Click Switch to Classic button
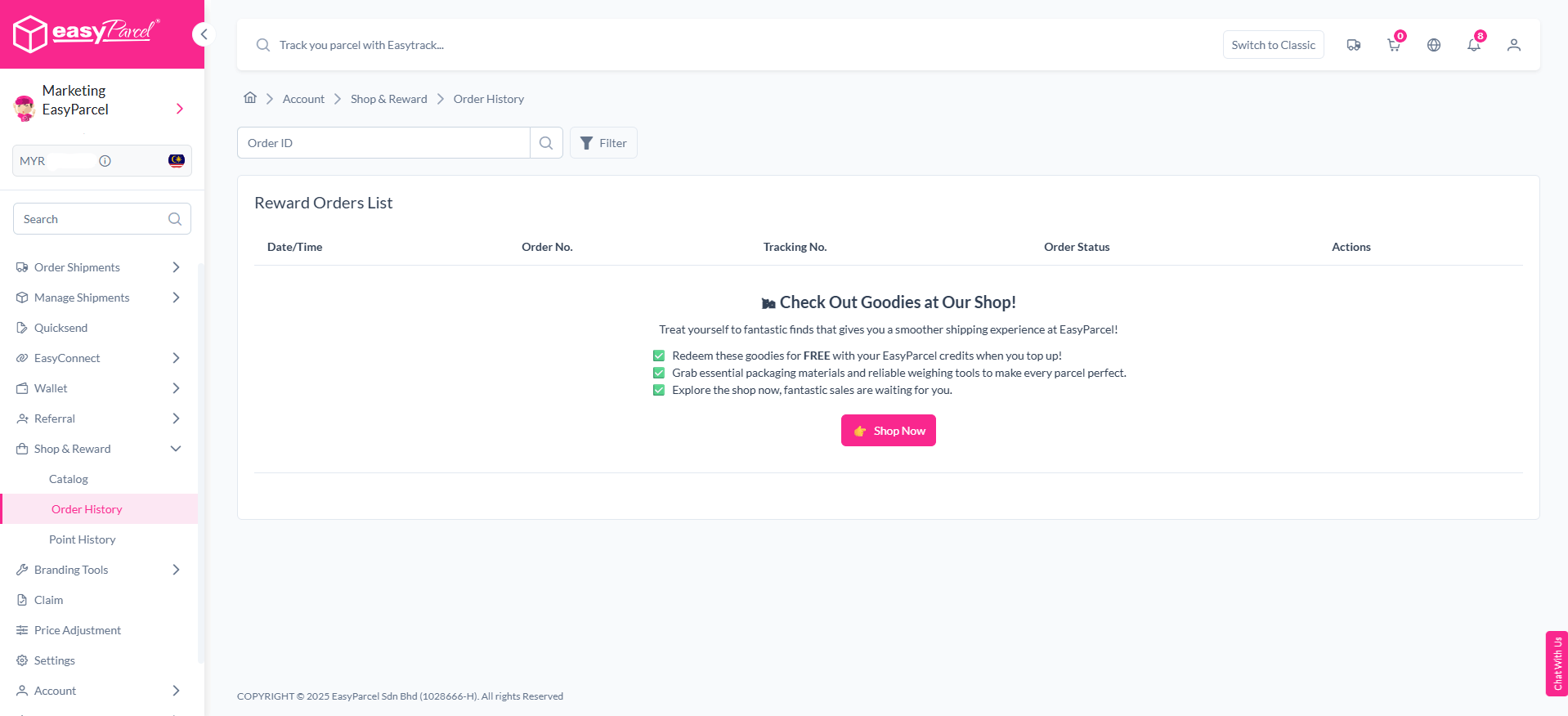1568x716 pixels. [1273, 45]
